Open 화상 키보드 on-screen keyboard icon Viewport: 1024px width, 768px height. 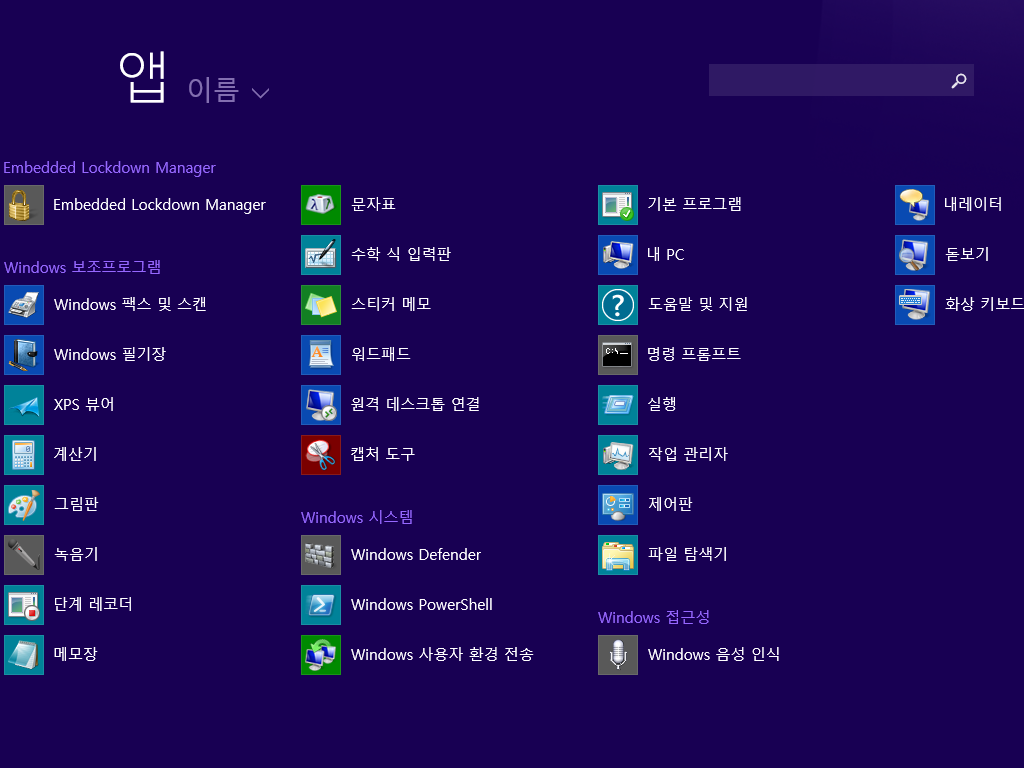(x=915, y=305)
